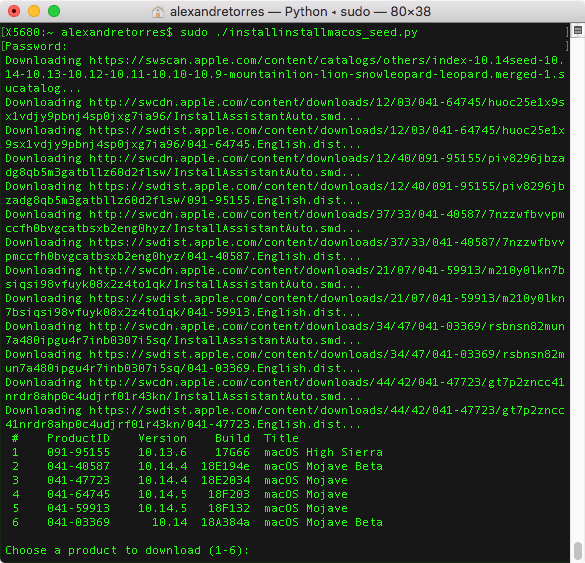Click 'macOS Mojave Beta' in row 2
Viewport: 585px width, 563px height.
click(x=323, y=466)
